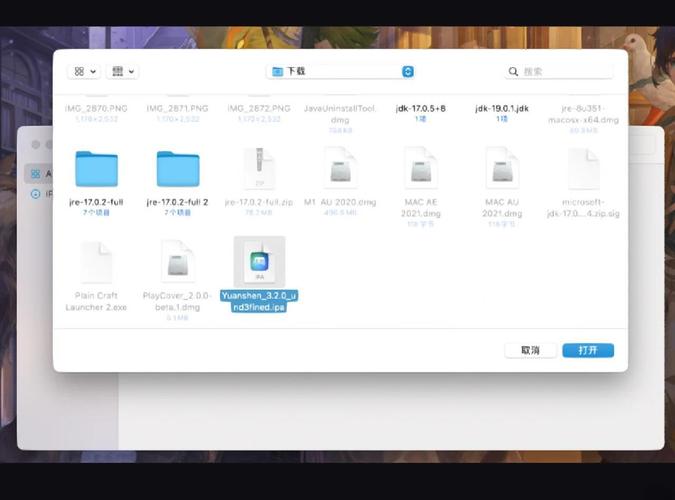Click the MAC AU 2021.dmg file icon

501,169
